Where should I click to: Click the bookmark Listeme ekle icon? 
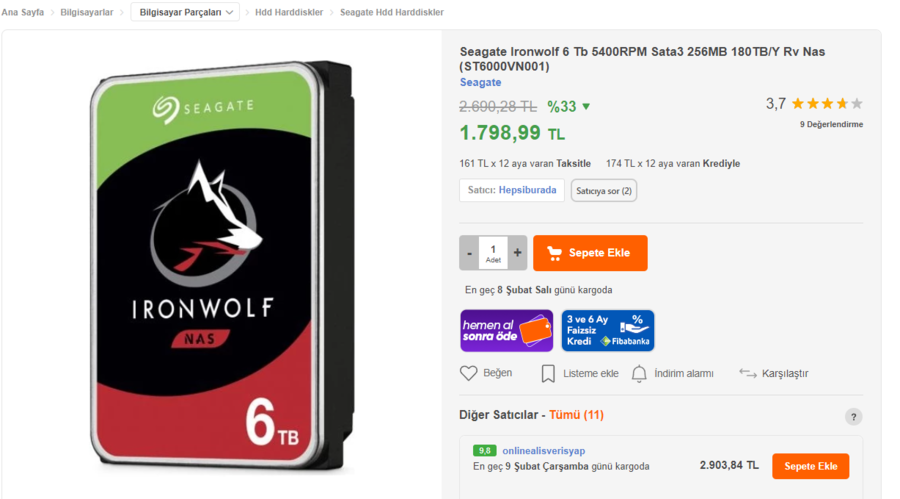[x=548, y=373]
